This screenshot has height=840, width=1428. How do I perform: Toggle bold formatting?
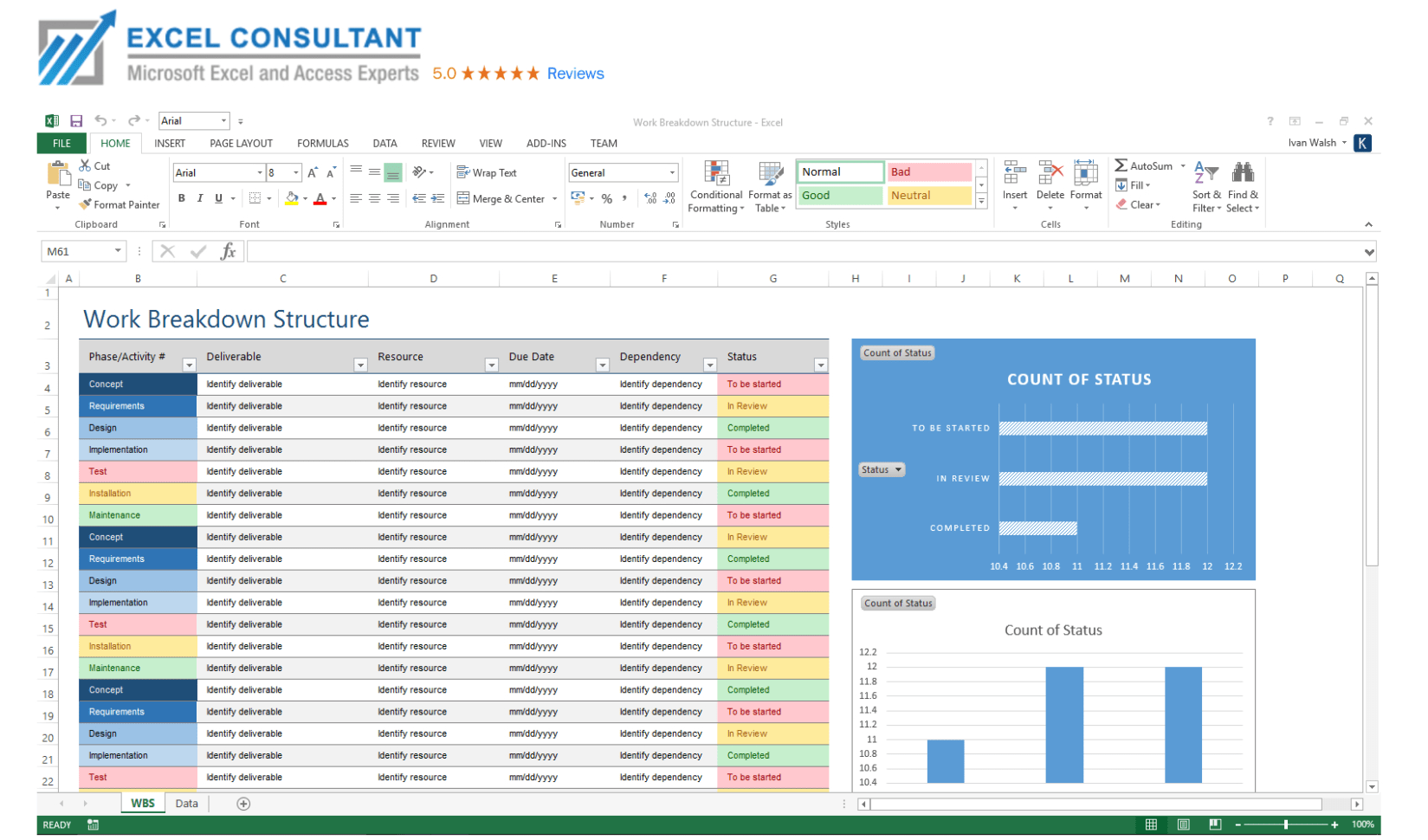pyautogui.click(x=181, y=198)
